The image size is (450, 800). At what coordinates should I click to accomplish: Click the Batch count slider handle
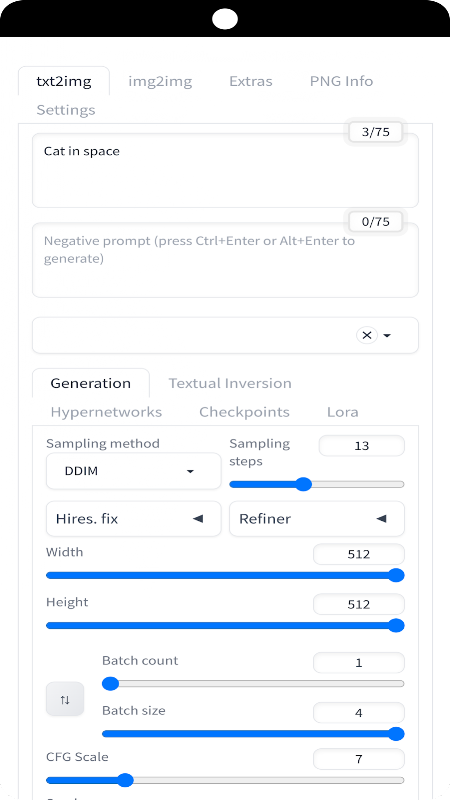110,684
